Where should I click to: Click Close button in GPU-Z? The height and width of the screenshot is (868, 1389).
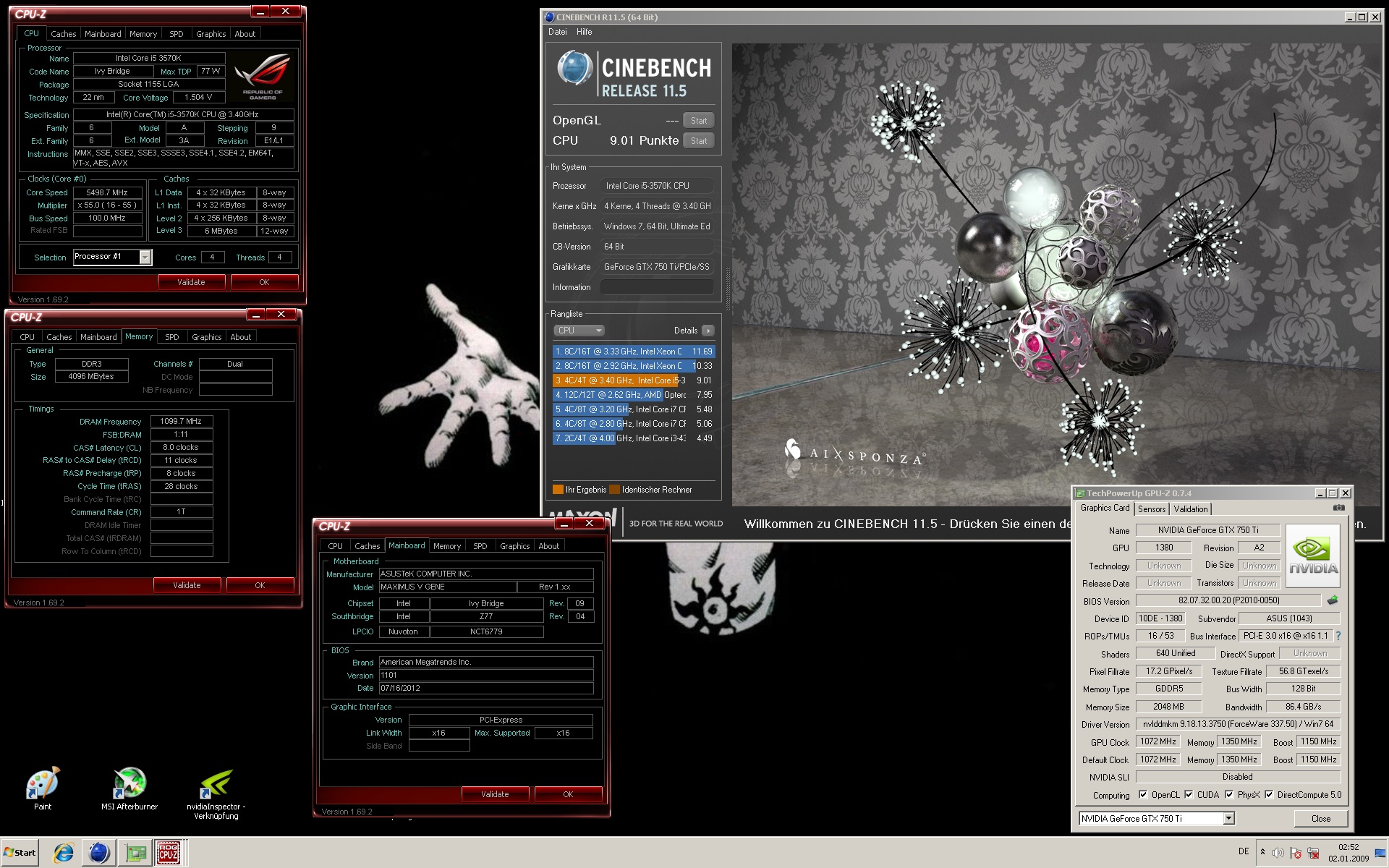click(x=1321, y=819)
